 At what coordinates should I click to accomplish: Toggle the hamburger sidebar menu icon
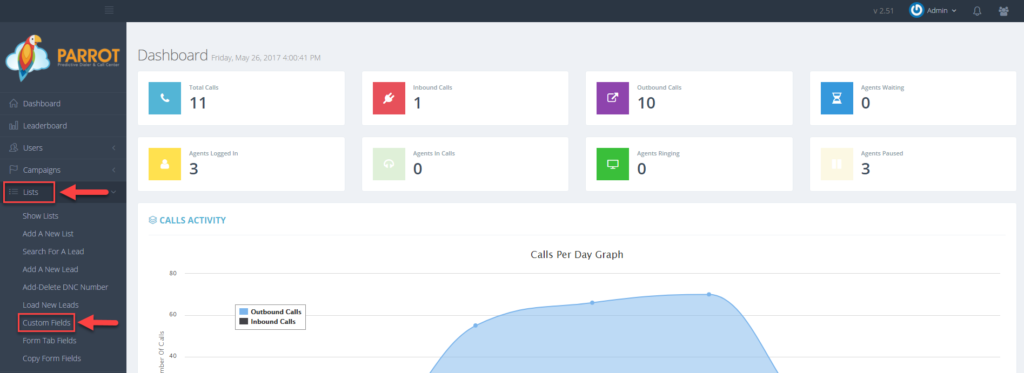[109, 10]
